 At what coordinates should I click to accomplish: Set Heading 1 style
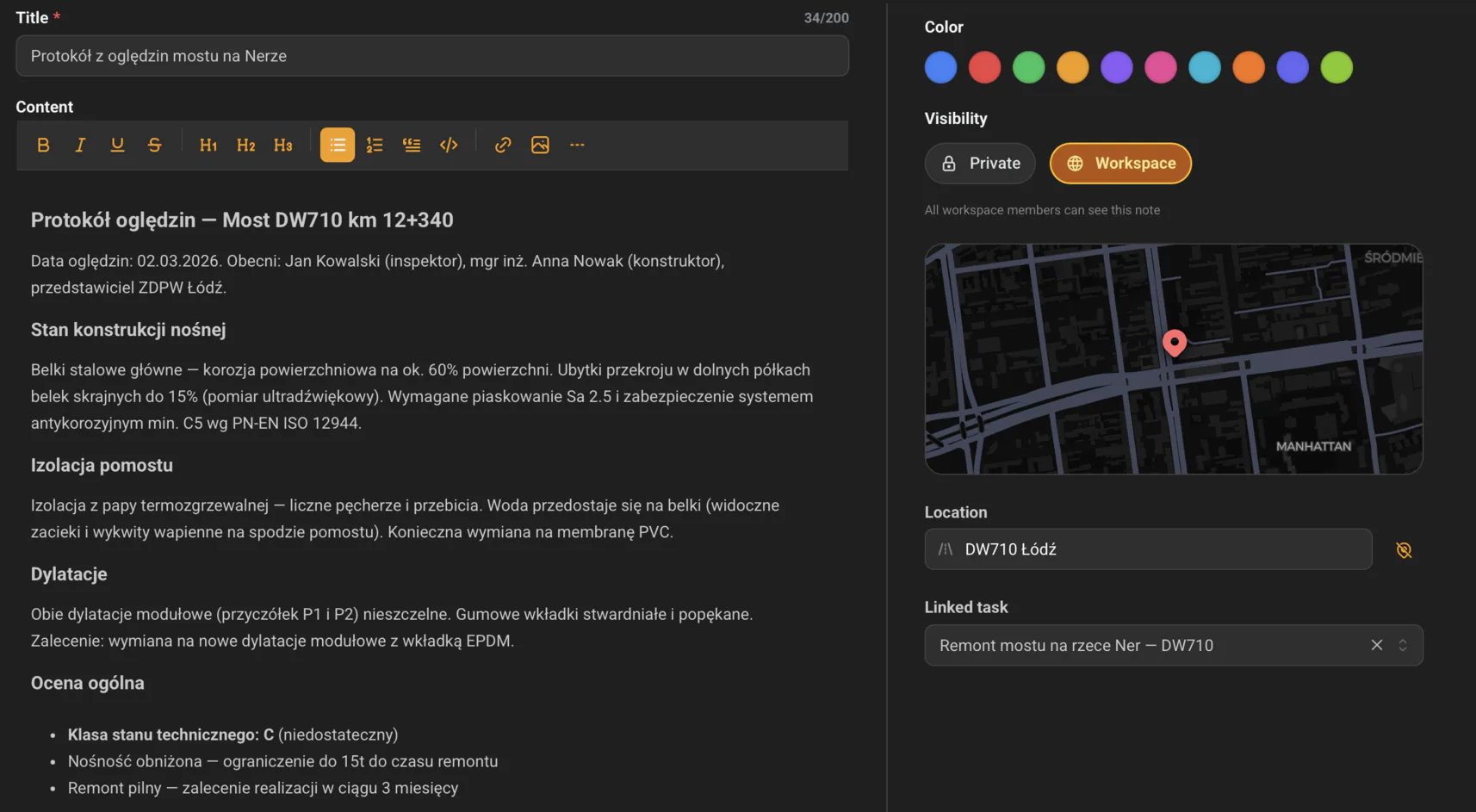pyautogui.click(x=208, y=145)
